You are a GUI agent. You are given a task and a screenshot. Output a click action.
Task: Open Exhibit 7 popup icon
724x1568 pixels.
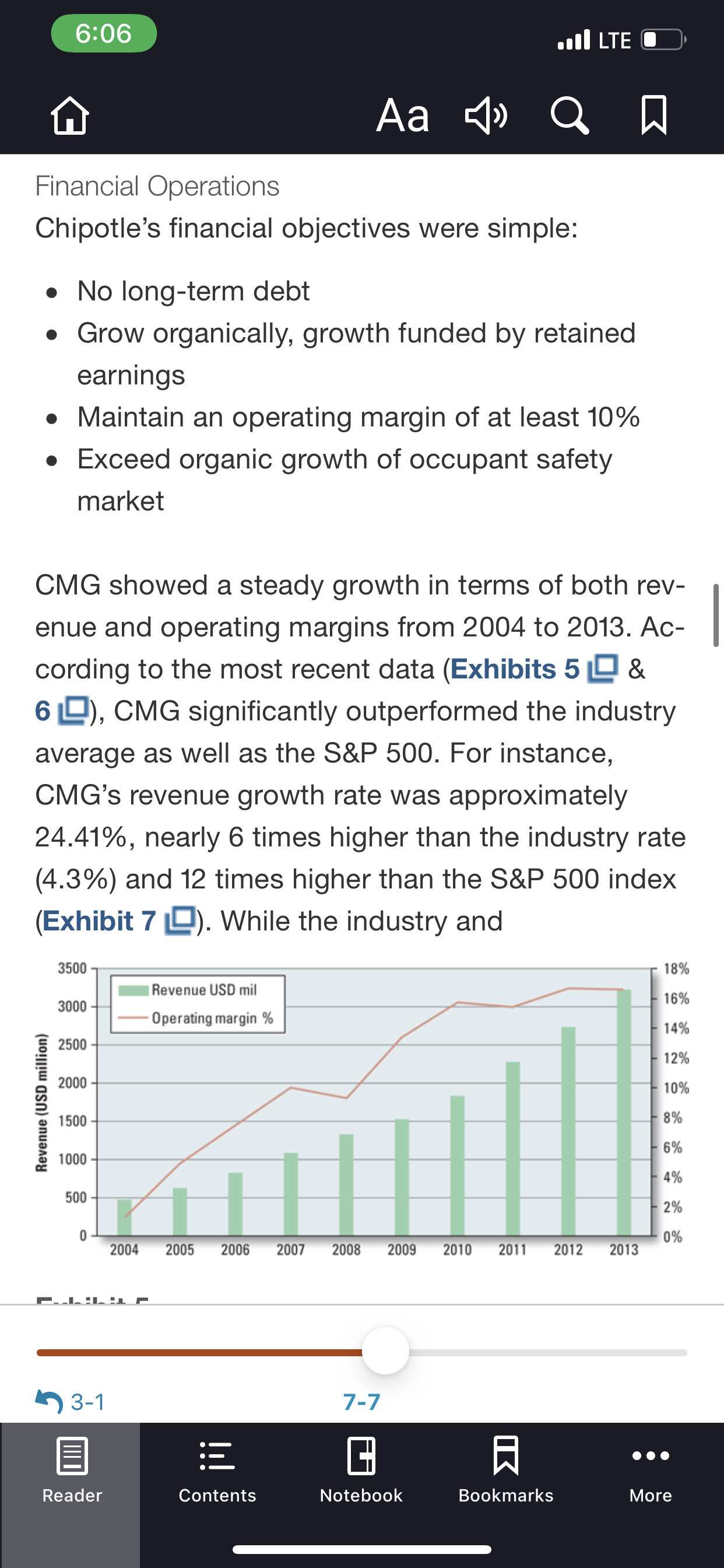tap(180, 921)
